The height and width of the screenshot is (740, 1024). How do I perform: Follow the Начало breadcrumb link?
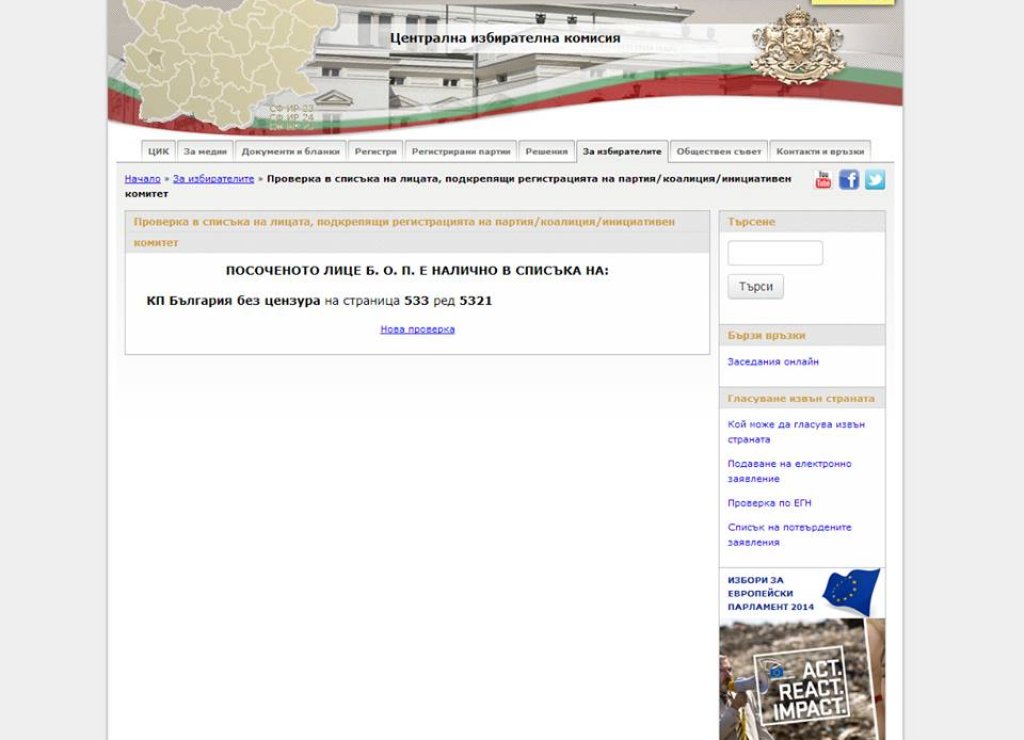point(142,179)
